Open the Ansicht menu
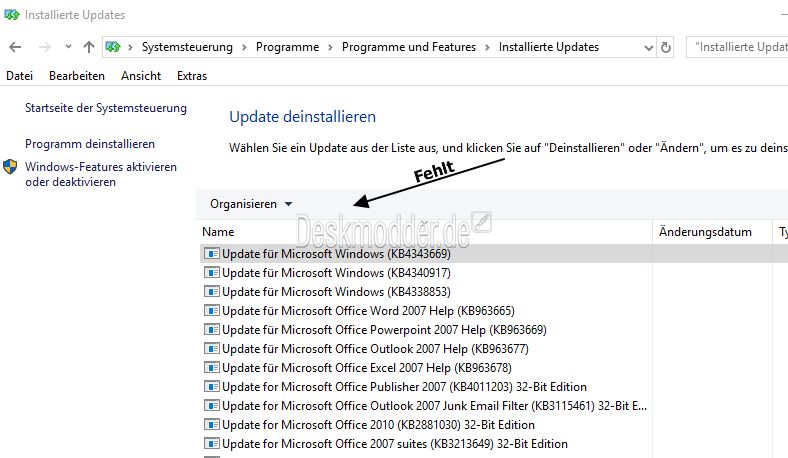Image resolution: width=788 pixels, height=458 pixels. [x=141, y=76]
